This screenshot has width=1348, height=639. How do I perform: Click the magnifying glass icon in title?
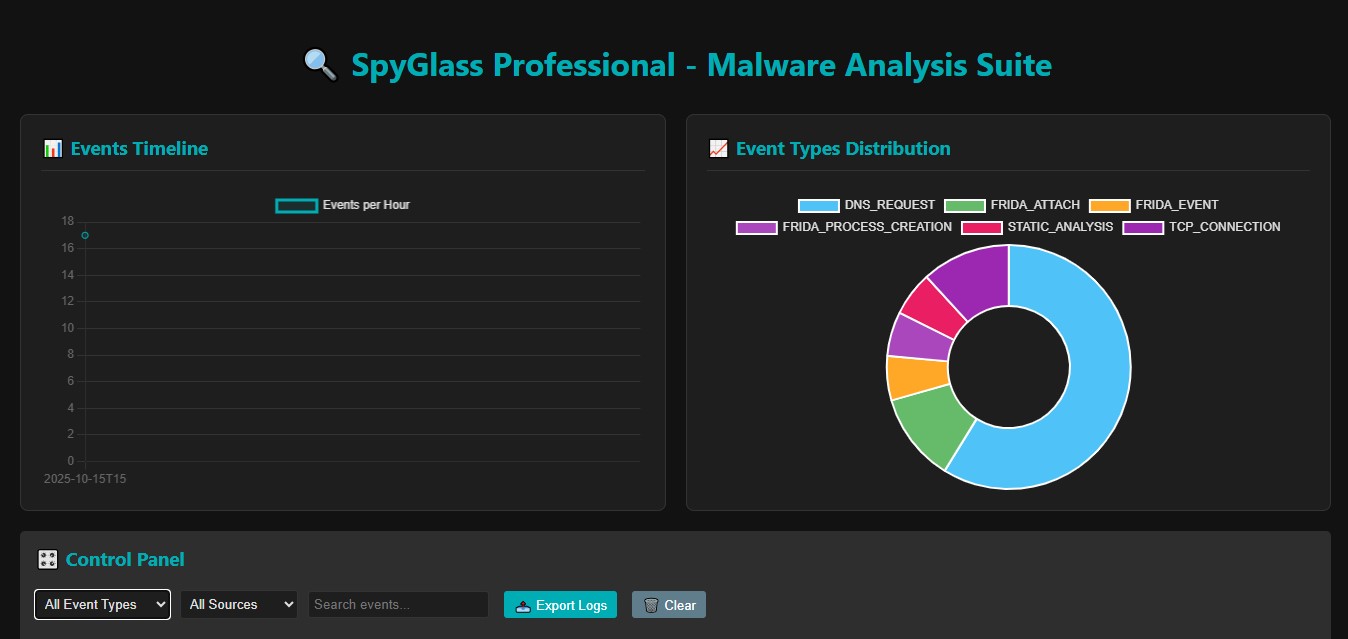coord(320,66)
